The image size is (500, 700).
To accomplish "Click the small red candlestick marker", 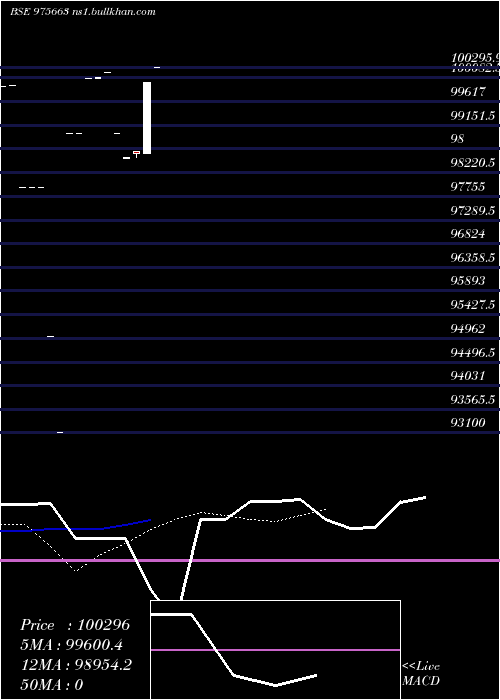I will (136, 153).
